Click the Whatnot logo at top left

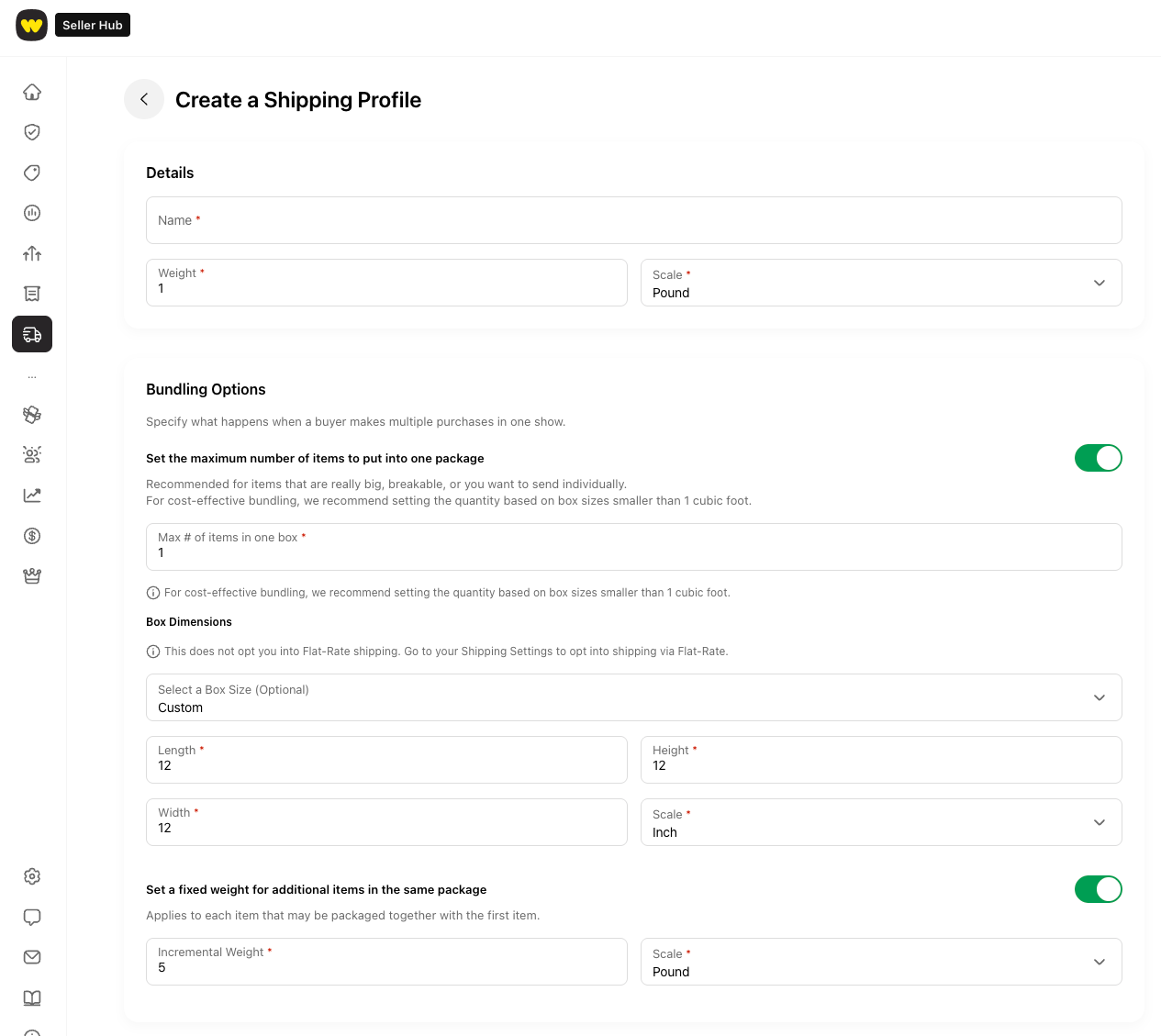click(32, 25)
